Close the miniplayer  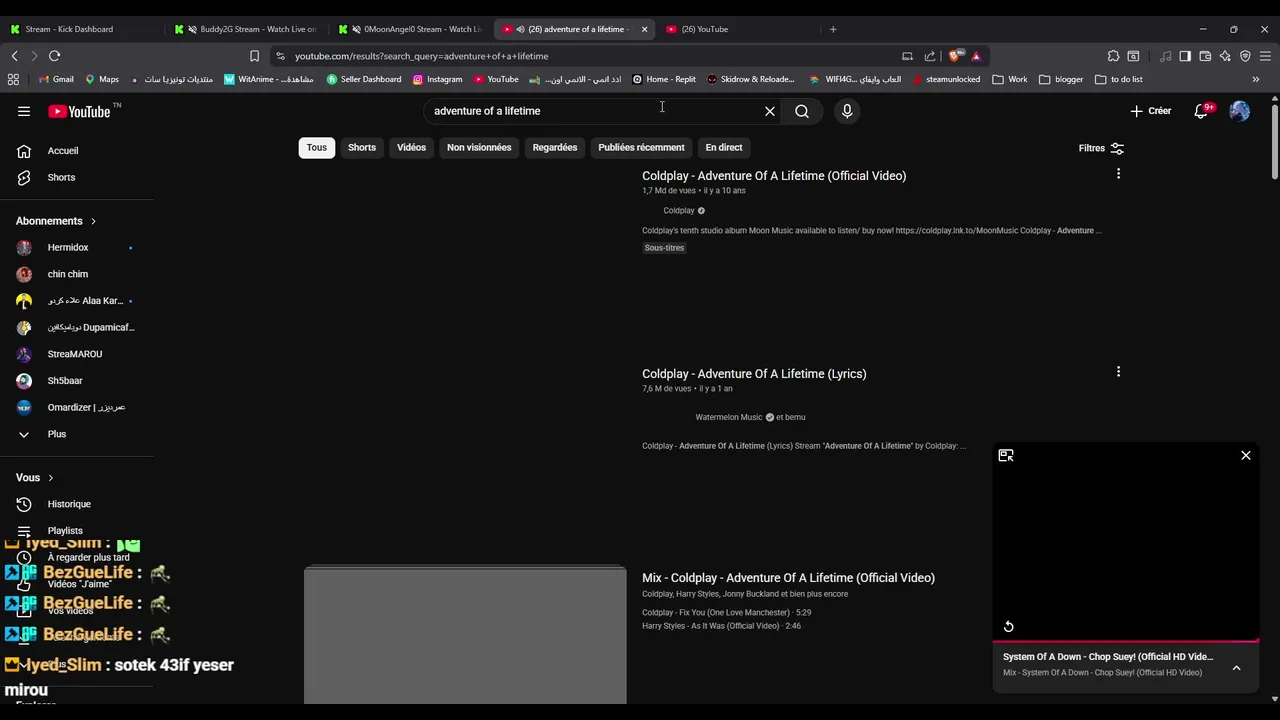click(x=1246, y=455)
